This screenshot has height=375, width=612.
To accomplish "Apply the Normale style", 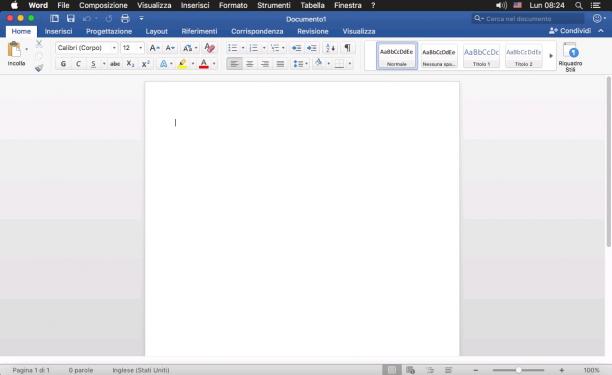I will pyautogui.click(x=397, y=56).
